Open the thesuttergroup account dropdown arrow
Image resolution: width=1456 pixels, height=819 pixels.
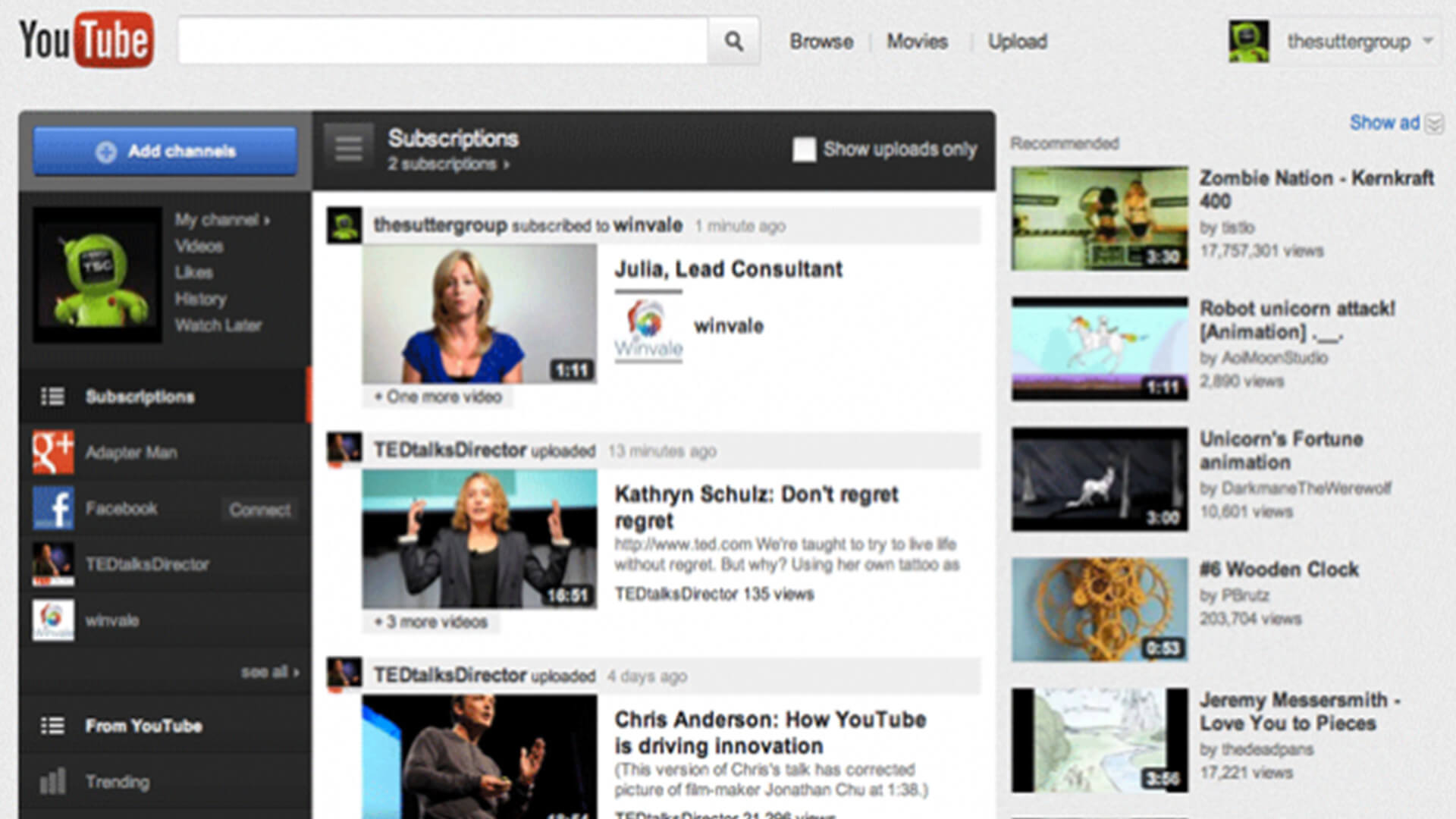pos(1428,41)
